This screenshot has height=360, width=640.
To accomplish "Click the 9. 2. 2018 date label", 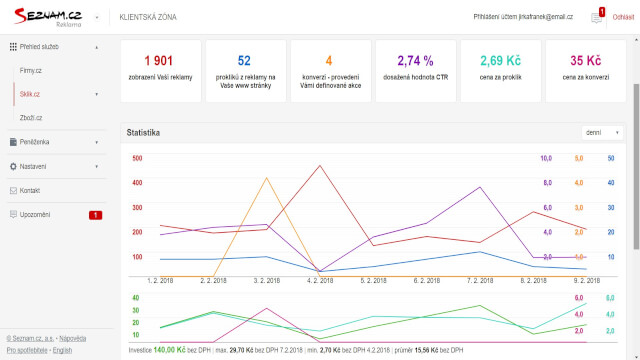I will (x=587, y=281).
